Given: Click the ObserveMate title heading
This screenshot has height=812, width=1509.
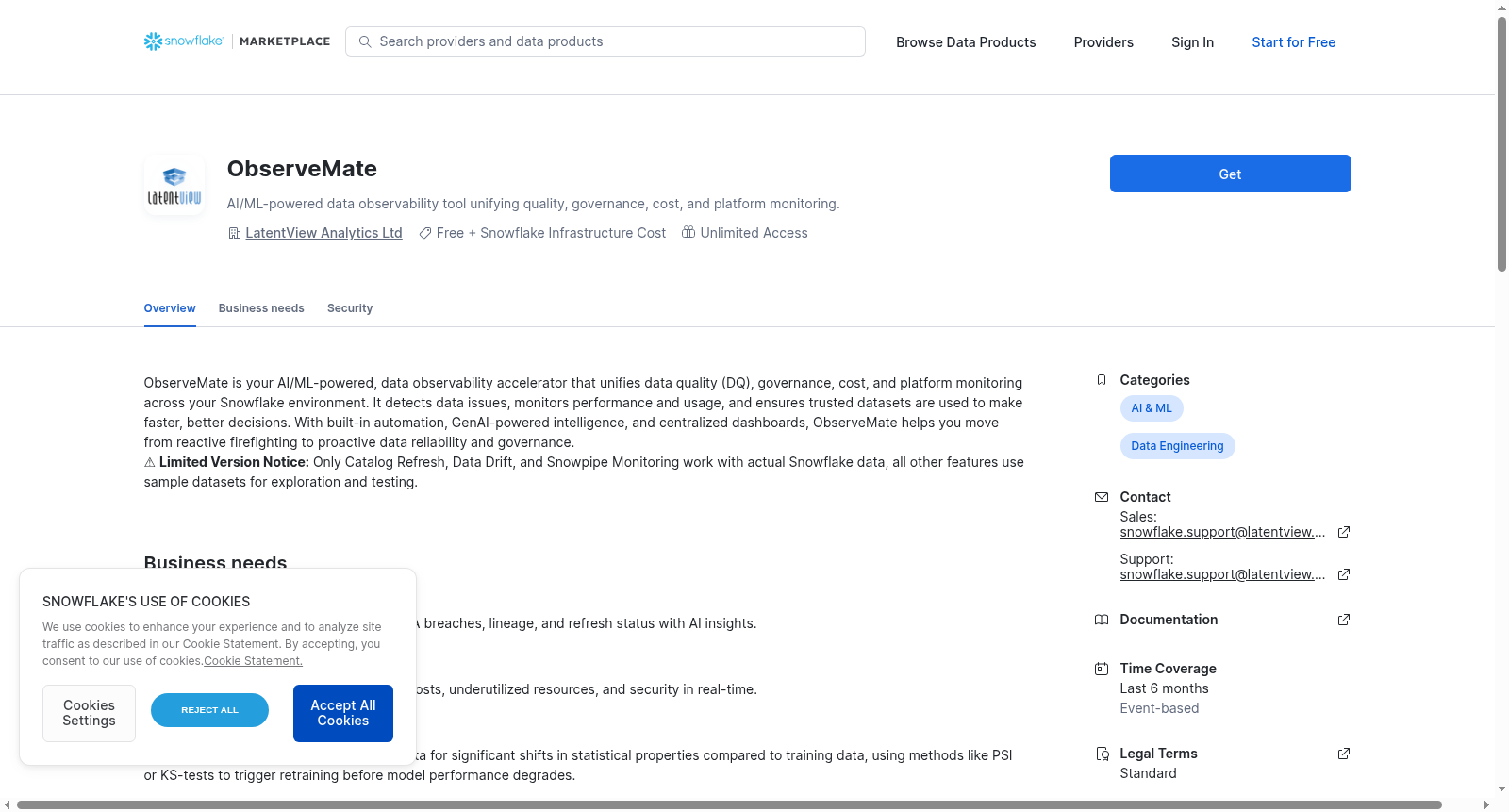Looking at the screenshot, I should [302, 169].
